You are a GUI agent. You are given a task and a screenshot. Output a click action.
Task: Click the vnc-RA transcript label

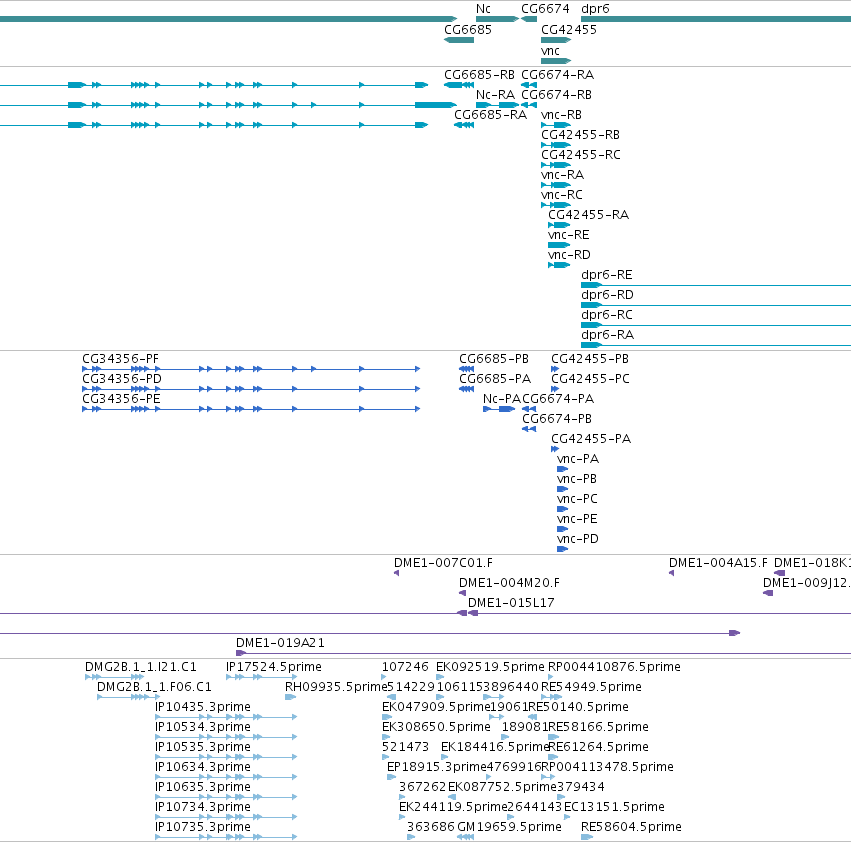point(562,175)
